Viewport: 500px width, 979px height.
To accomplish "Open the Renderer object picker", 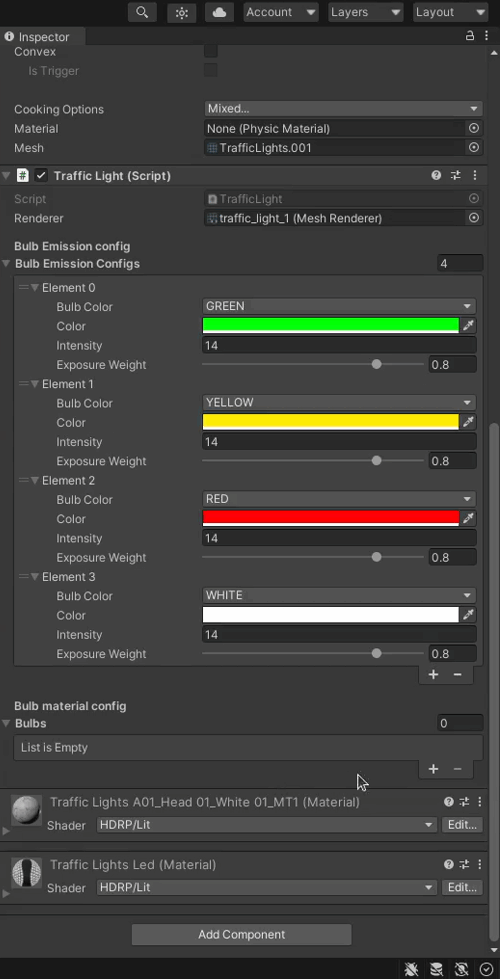I will (x=474, y=218).
